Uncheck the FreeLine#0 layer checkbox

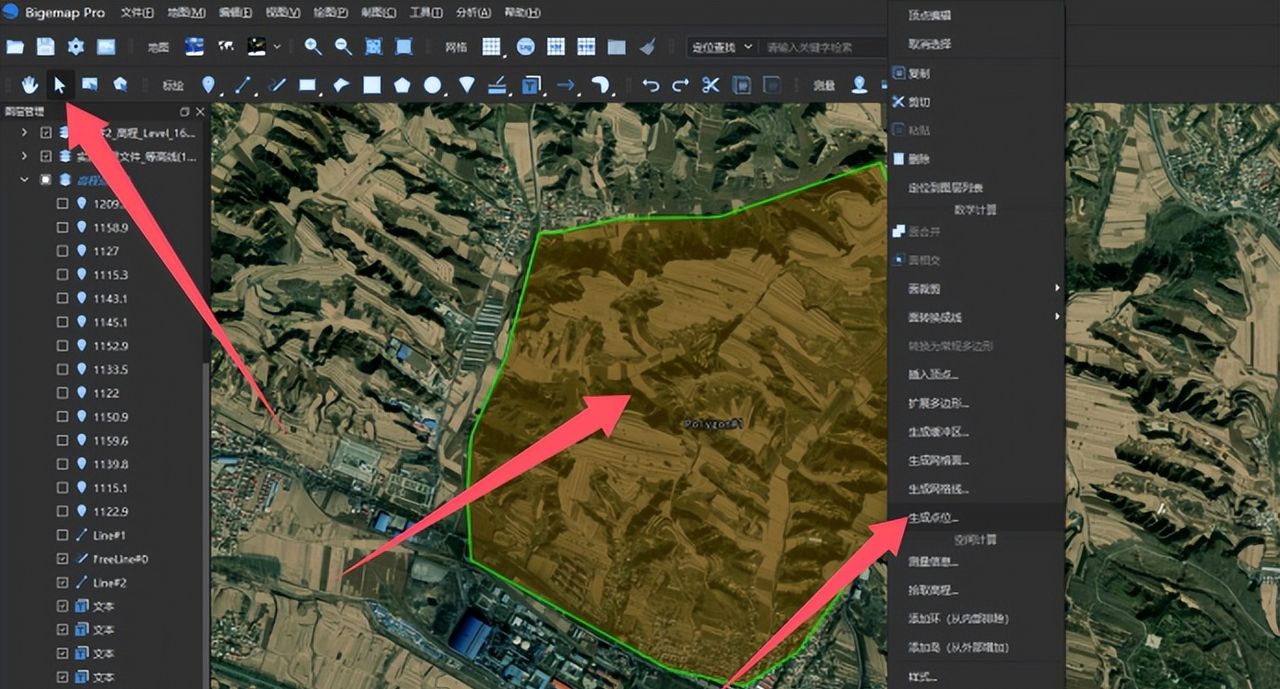[63, 559]
